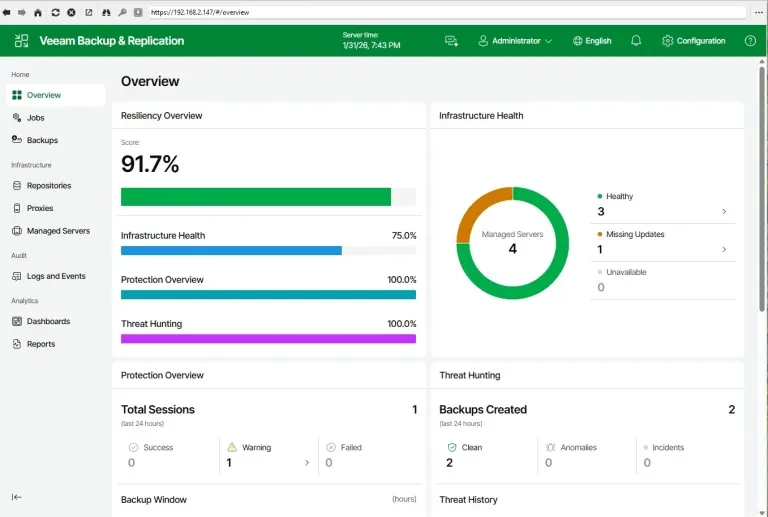Expand the Warning sessions chevron

[306, 463]
